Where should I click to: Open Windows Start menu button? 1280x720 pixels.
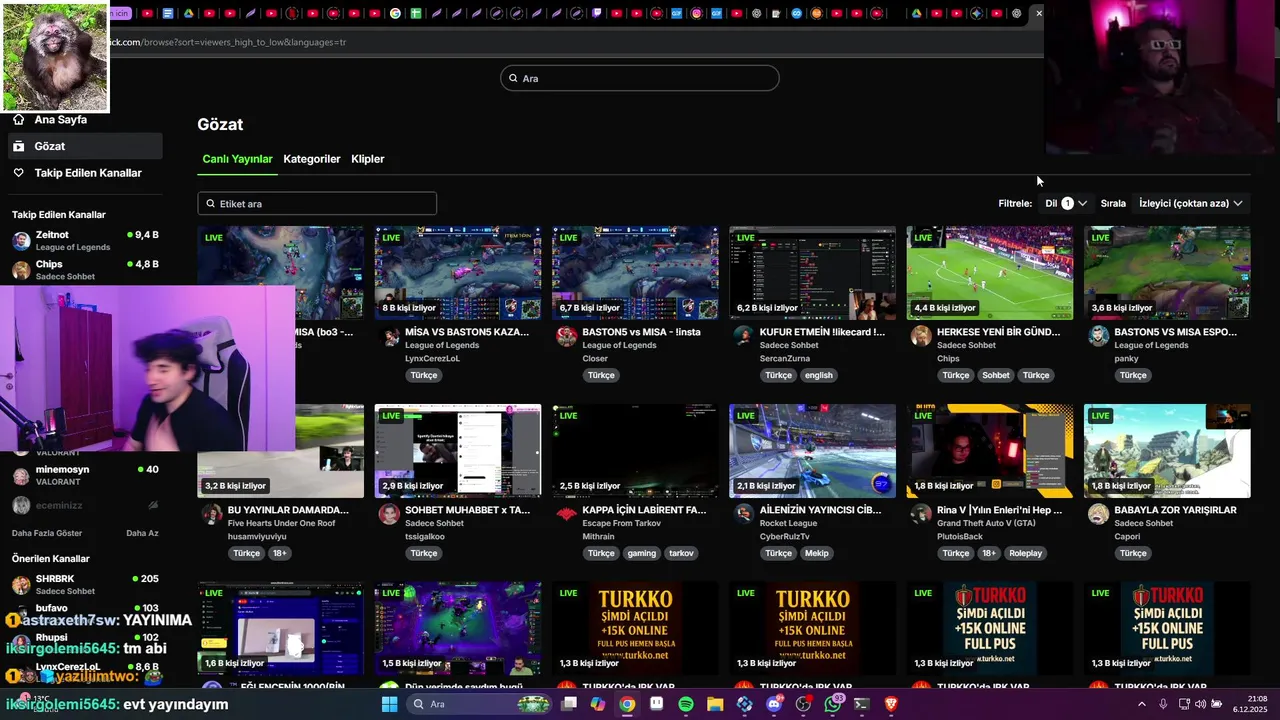pos(389,704)
